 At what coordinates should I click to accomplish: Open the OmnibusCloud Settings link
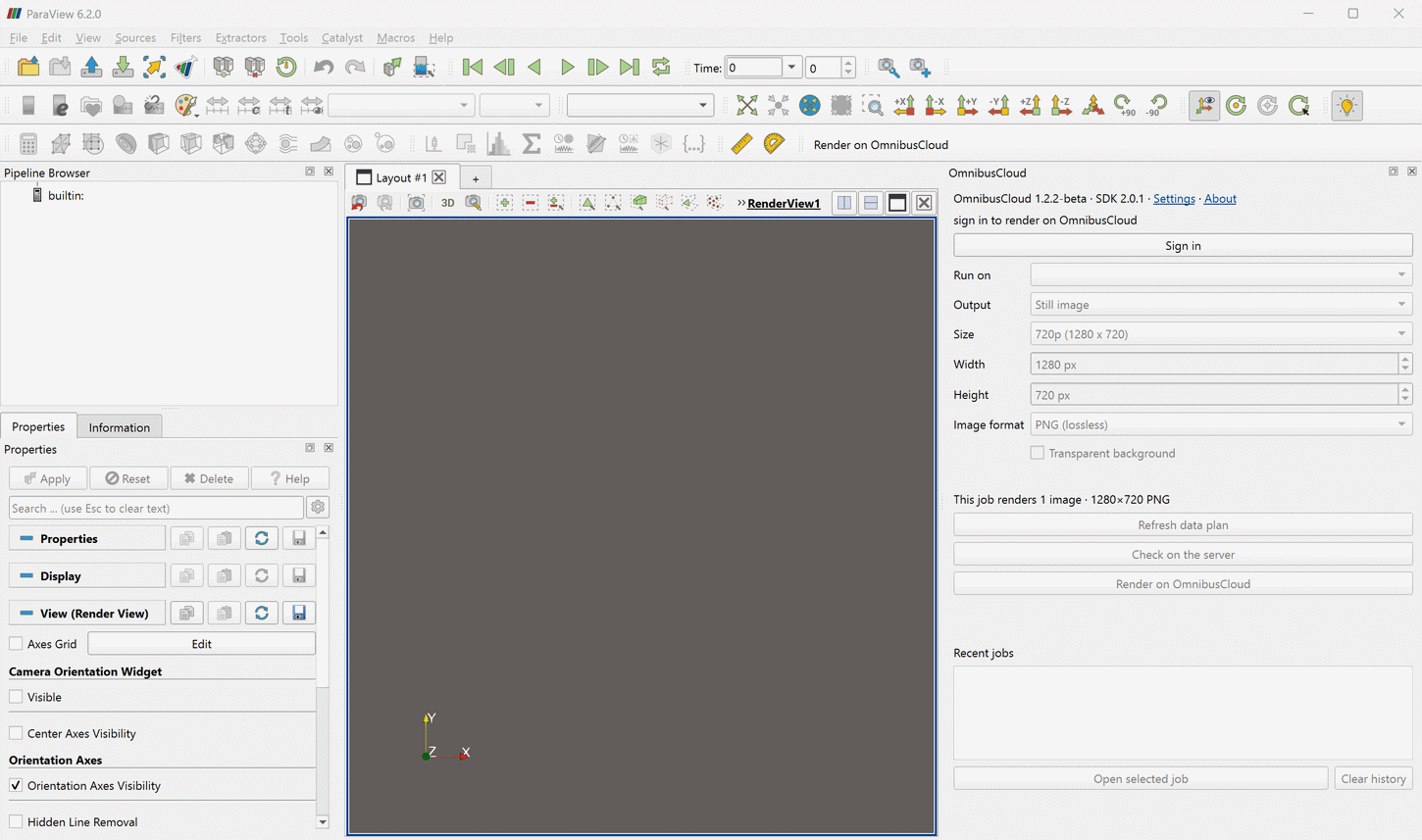(x=1174, y=199)
